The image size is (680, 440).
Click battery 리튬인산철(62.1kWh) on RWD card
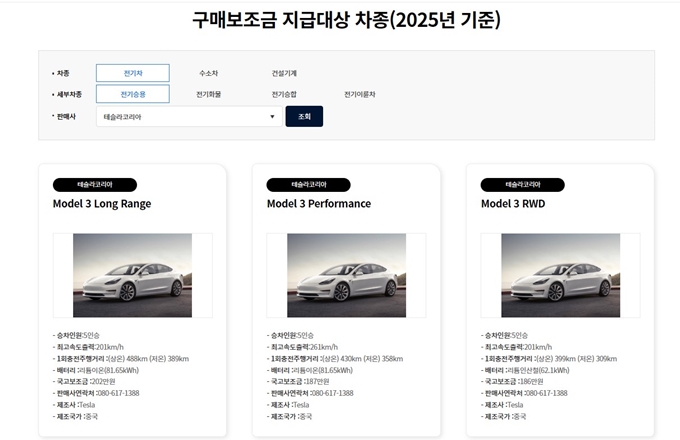point(525,370)
